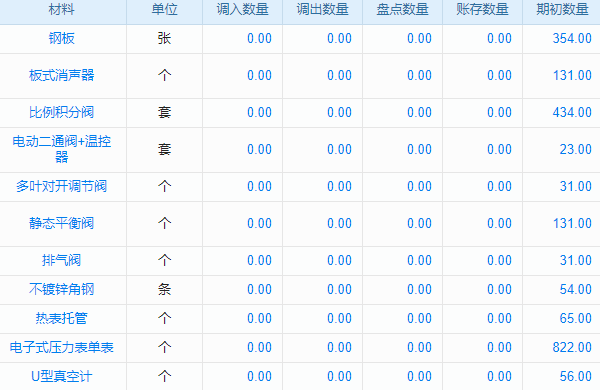Screen dimensions: 600x390
Task: Select 131.00 in the 板式消声器 row
Action: tap(572, 75)
